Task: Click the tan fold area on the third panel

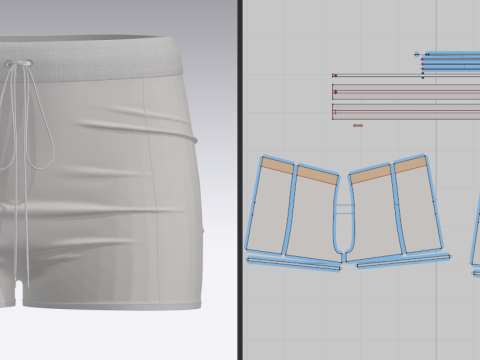Action: pos(371,174)
